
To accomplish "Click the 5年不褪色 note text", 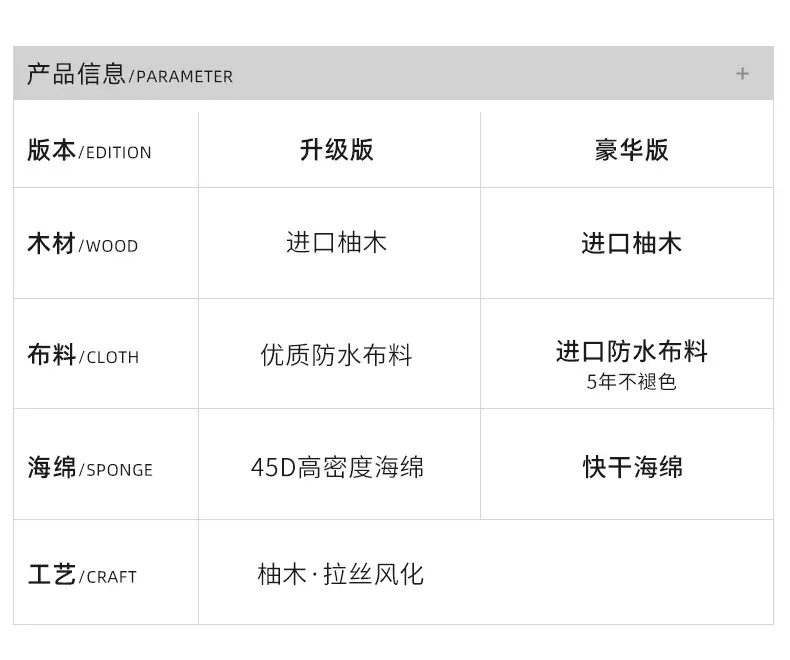I will (x=631, y=382).
